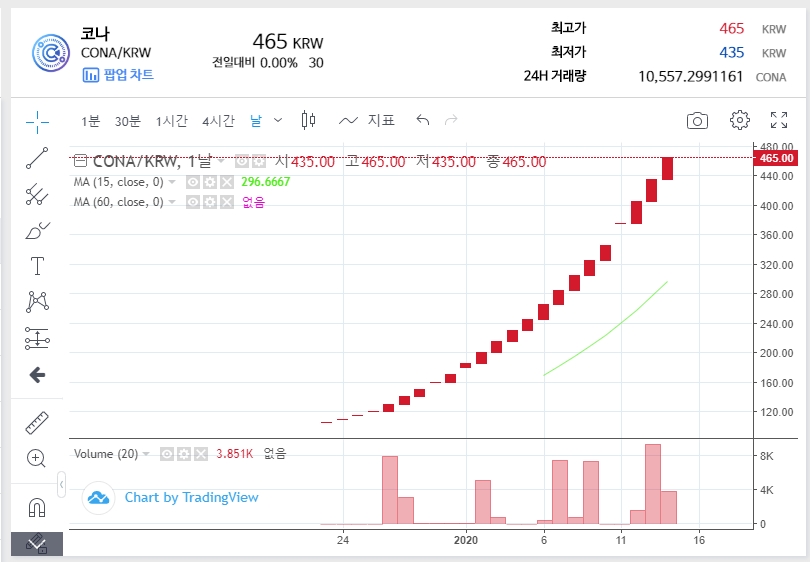Open Volume (20) dropdown arrow
810x562 pixels.
tap(146, 454)
